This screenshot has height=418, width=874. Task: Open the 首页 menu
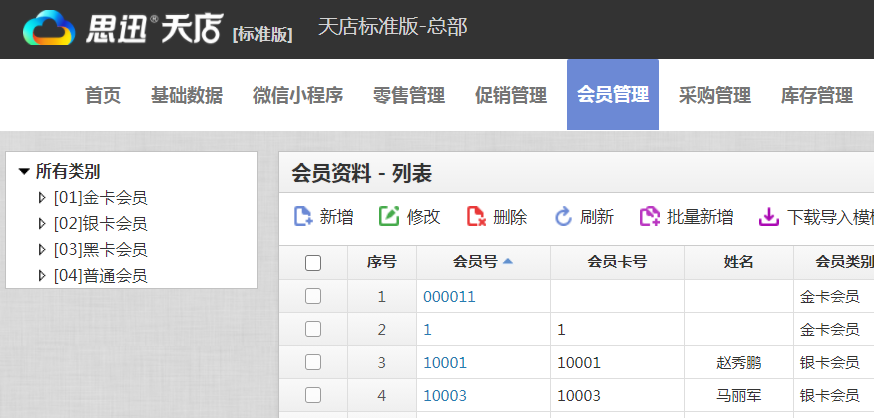tap(103, 95)
